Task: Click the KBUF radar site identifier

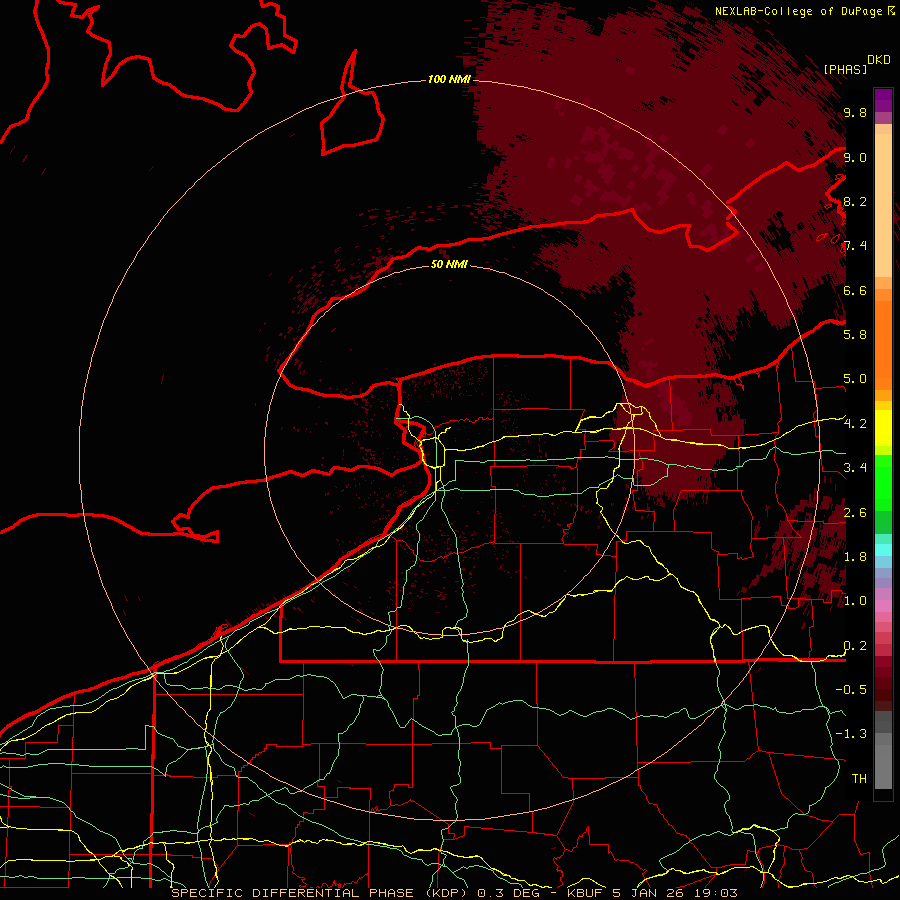Action: click(x=585, y=893)
